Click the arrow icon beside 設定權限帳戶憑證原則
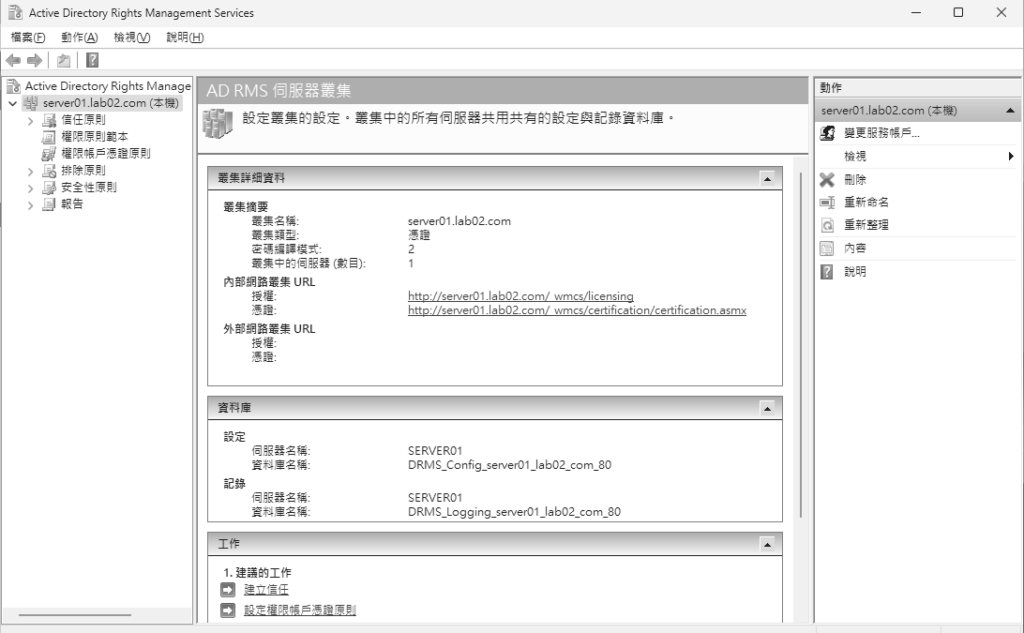The width and height of the screenshot is (1024, 633). coord(228,610)
